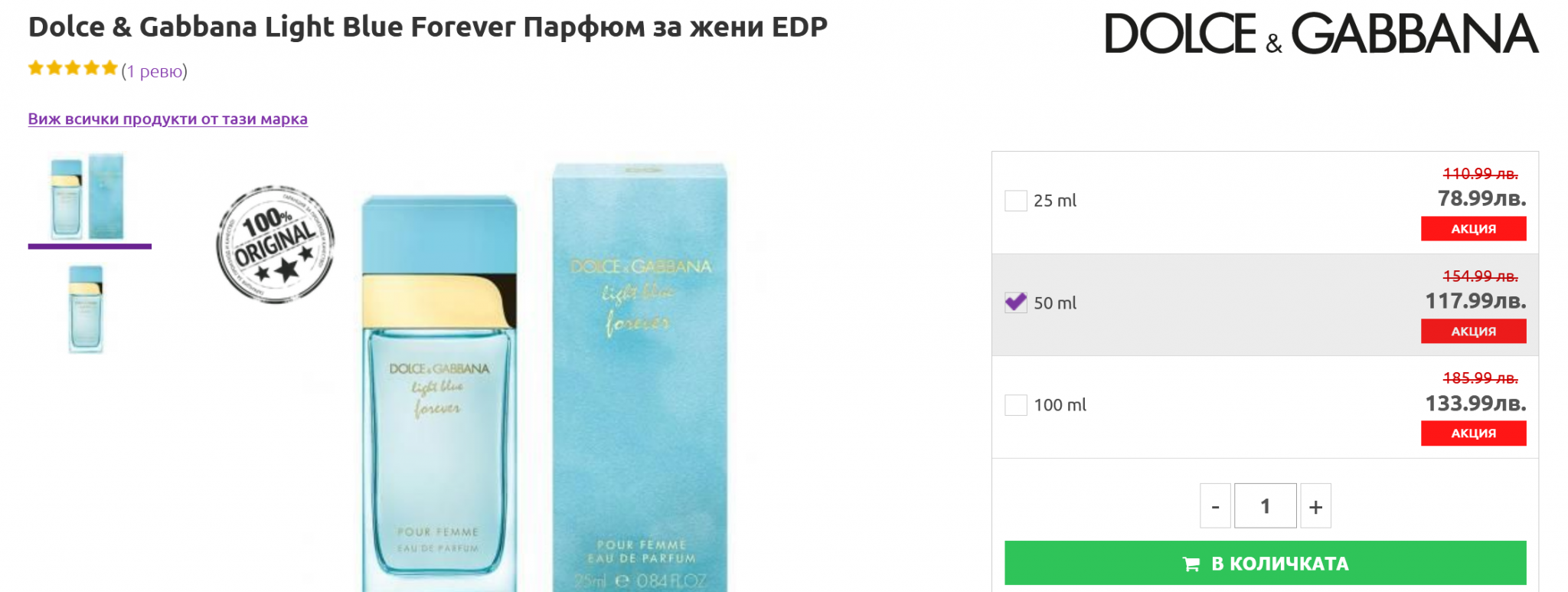Click the АКЦИЯ badge for 50 ml
The height and width of the screenshot is (592, 1568).
[1473, 332]
